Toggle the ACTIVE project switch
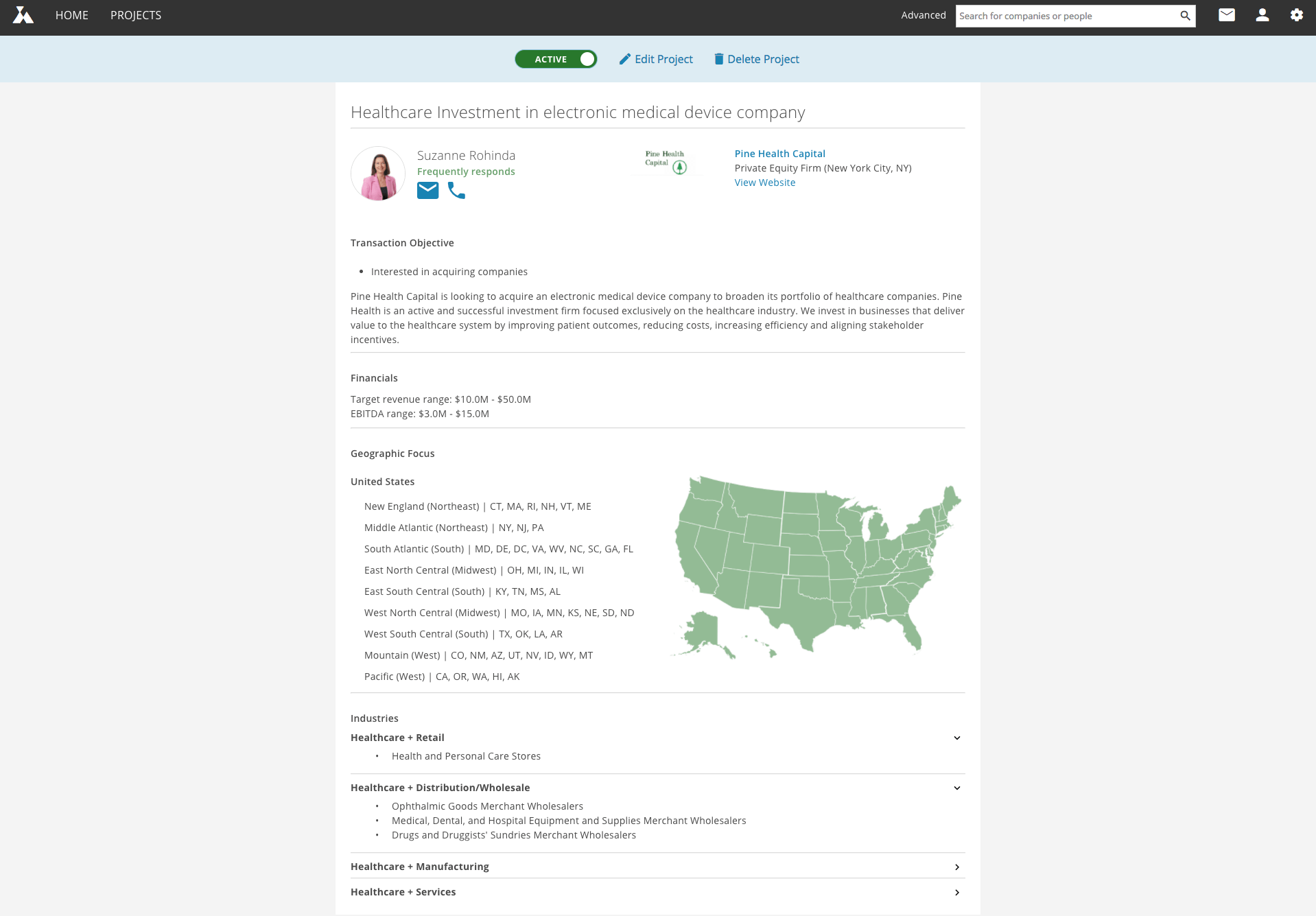 tap(556, 59)
